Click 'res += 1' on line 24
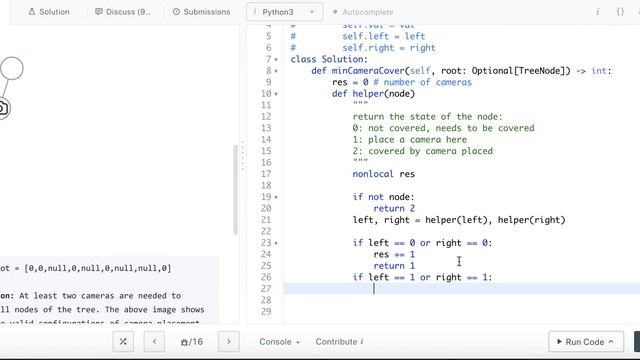The width and height of the screenshot is (640, 360). tap(394, 254)
